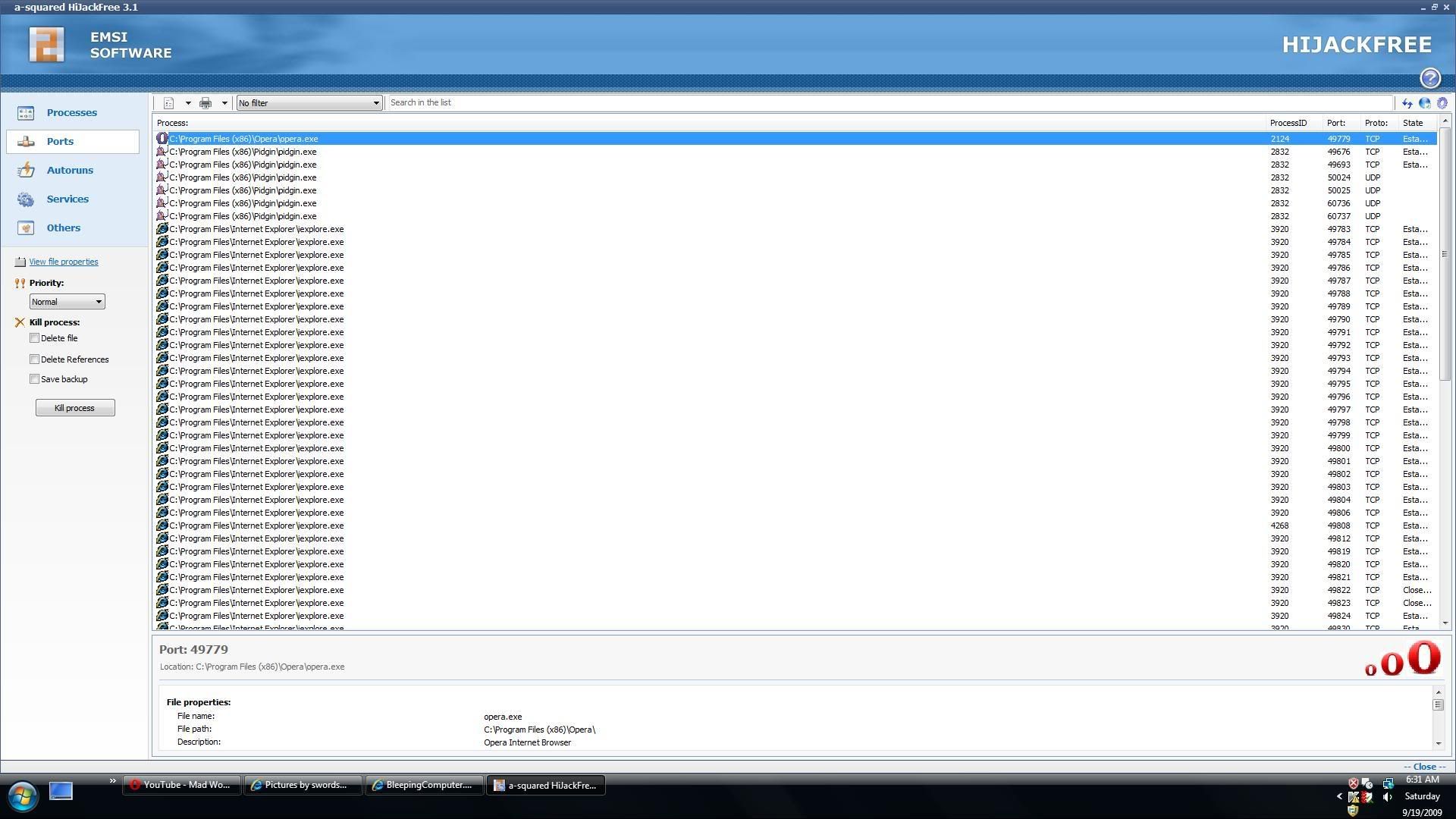Open the No filter dropdown
This screenshot has width=1456, height=819.
(x=309, y=103)
